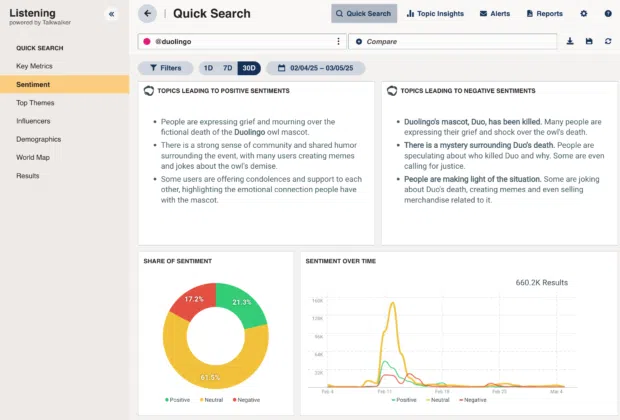620x420 pixels.
Task: Toggle Negative series in Sentiment Over Time legend
Action: [x=473, y=400]
